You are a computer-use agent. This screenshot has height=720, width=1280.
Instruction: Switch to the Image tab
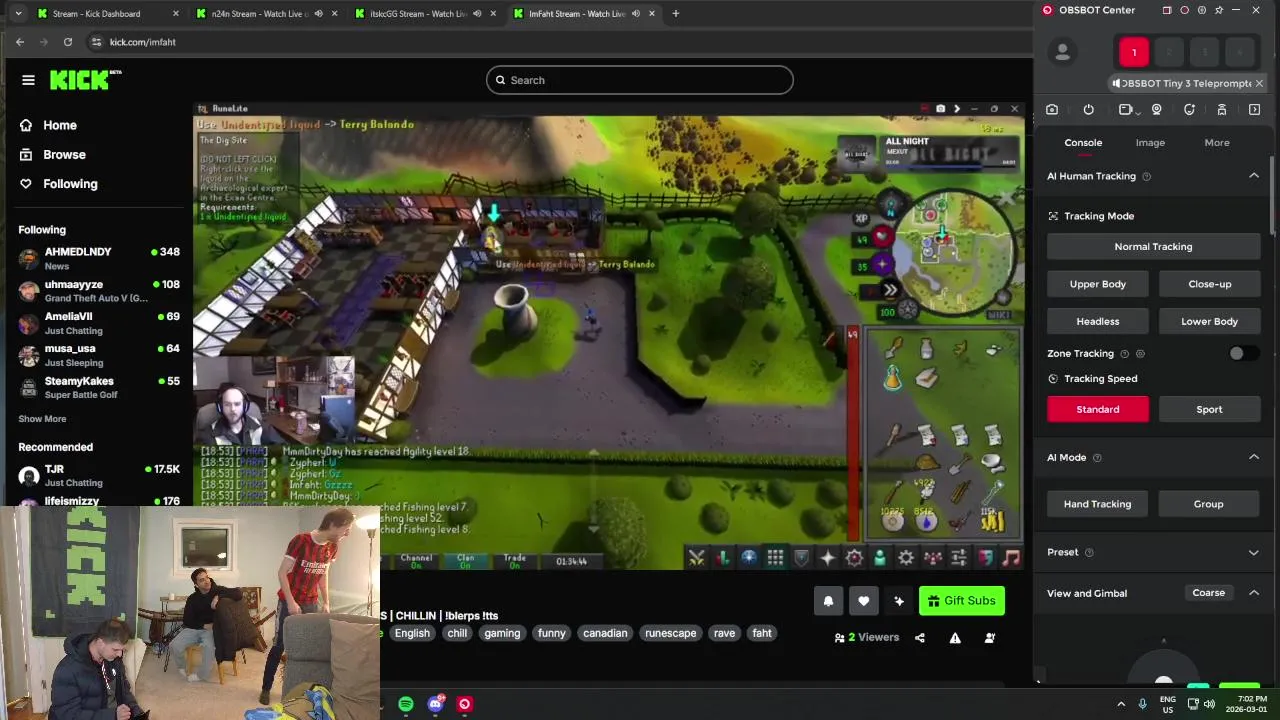pos(1150,143)
